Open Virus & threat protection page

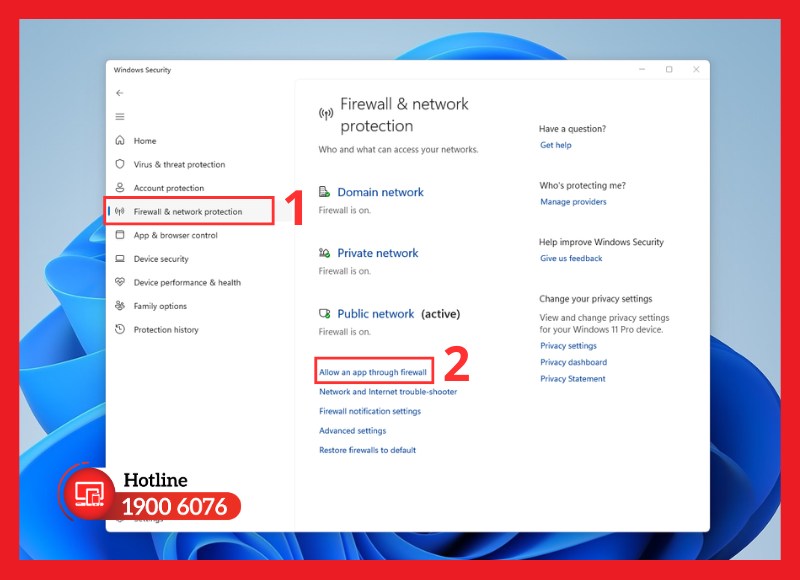[179, 164]
